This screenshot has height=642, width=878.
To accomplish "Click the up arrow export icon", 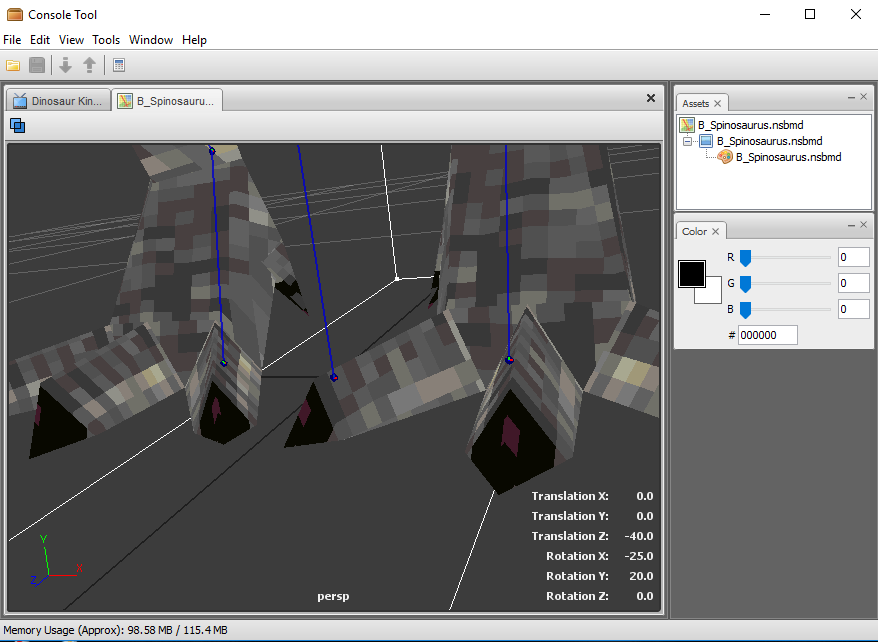I will coord(90,65).
